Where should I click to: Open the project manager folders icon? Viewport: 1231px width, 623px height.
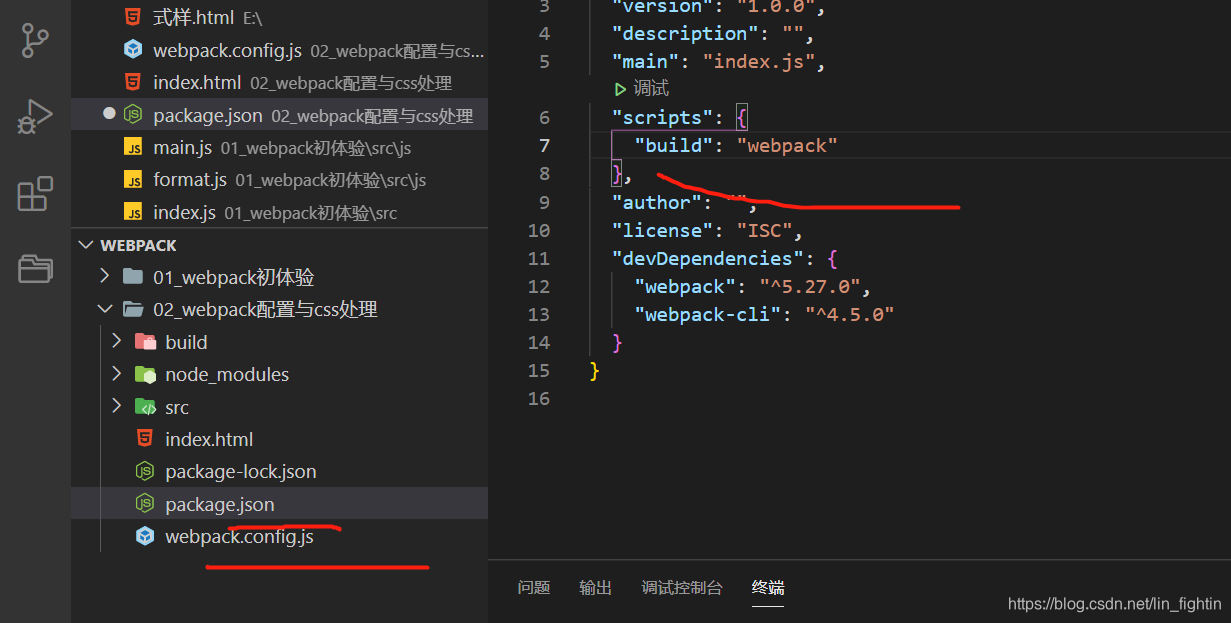coord(35,268)
